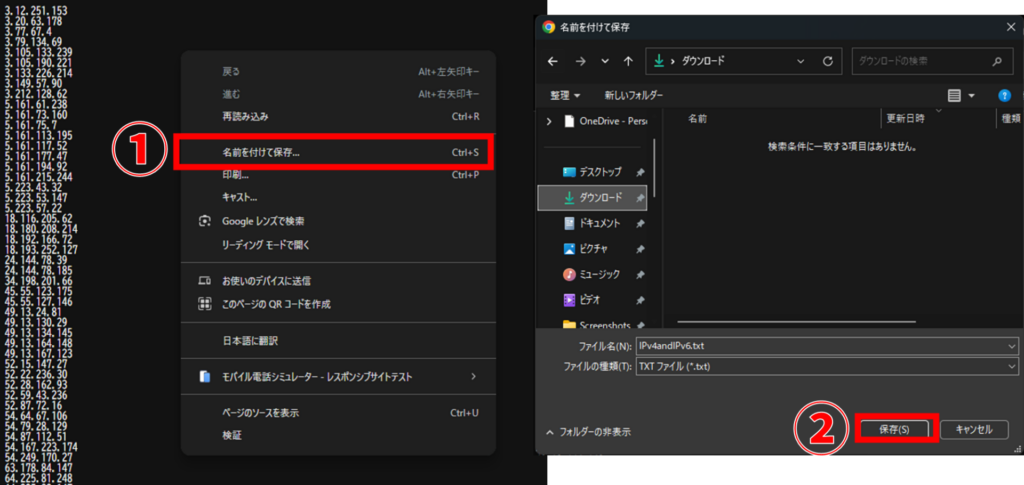The height and width of the screenshot is (485, 1024).
Task: Choose お使いのデバイスに送信 menu entry
Action: (338, 281)
